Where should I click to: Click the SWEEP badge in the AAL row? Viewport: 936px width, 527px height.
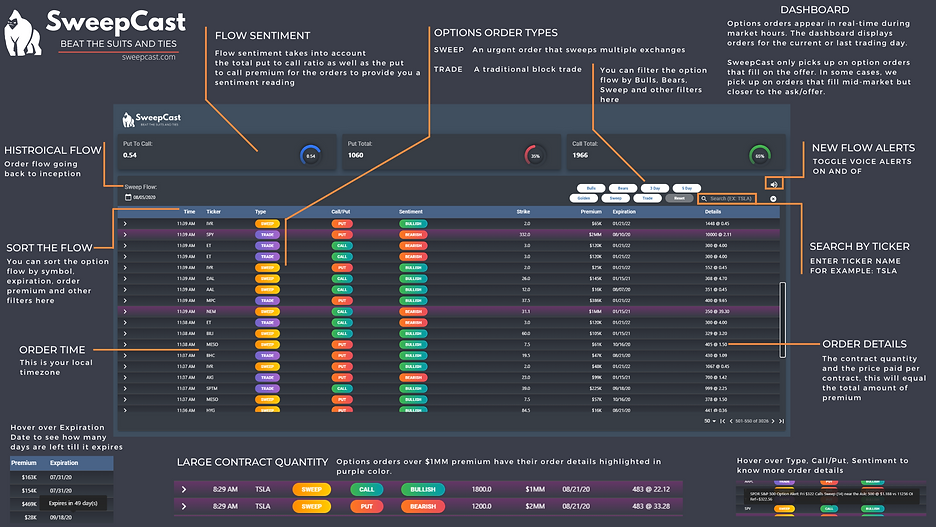(267, 289)
